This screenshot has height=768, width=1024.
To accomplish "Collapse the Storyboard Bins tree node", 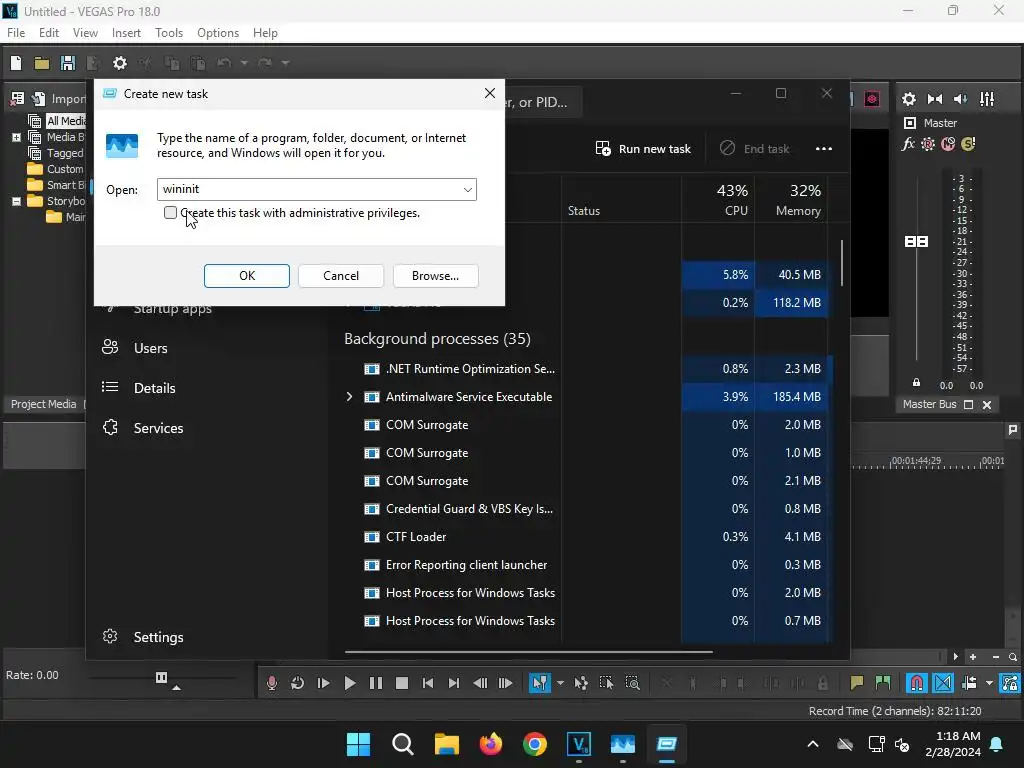I will (16, 201).
